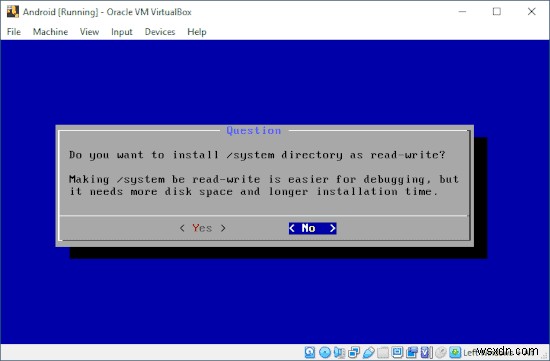Minimize the VirtualBox window
The width and height of the screenshot is (550, 361).
pyautogui.click(x=462, y=12)
